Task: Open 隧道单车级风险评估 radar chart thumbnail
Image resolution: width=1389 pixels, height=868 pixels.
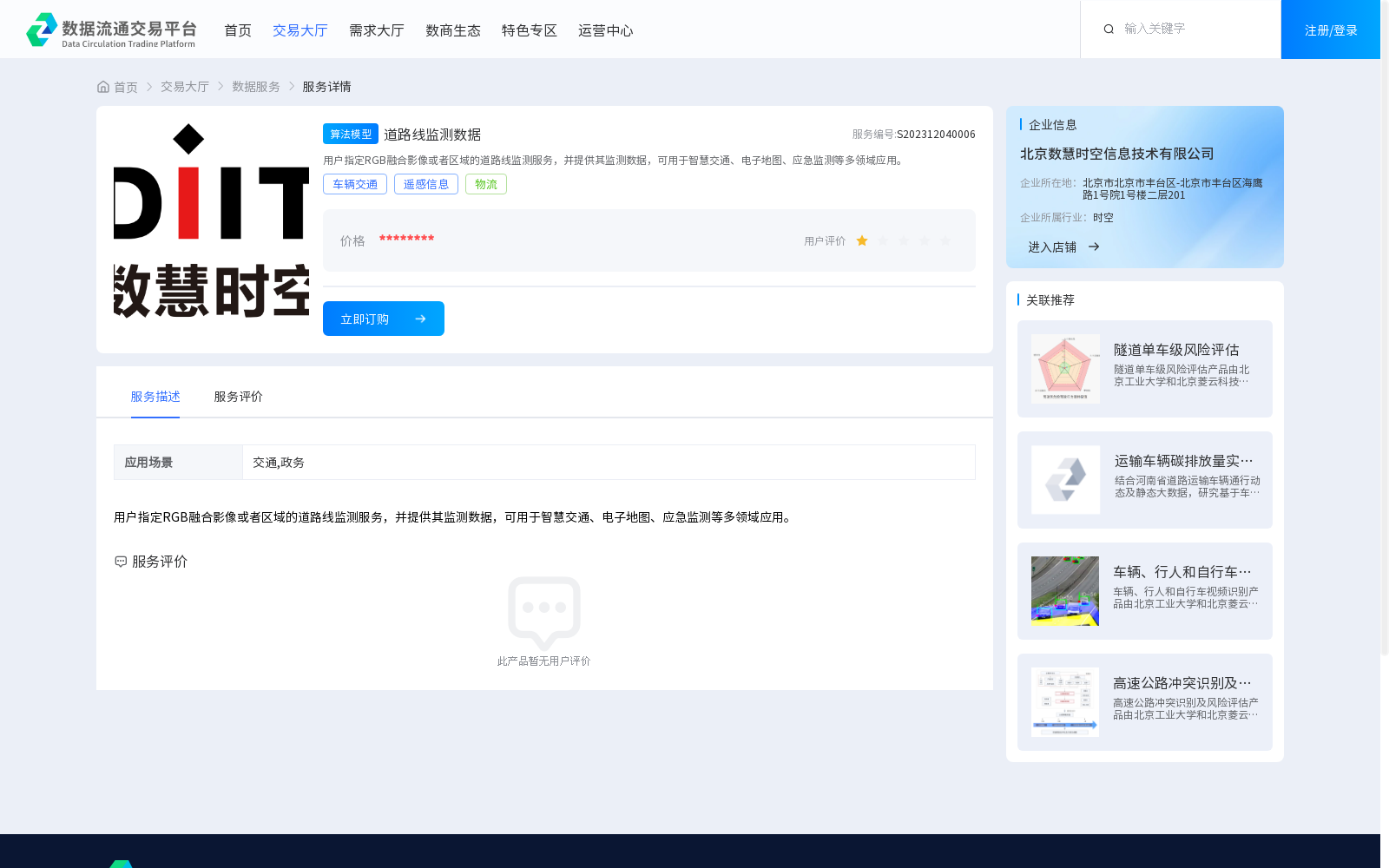Action: click(x=1065, y=369)
